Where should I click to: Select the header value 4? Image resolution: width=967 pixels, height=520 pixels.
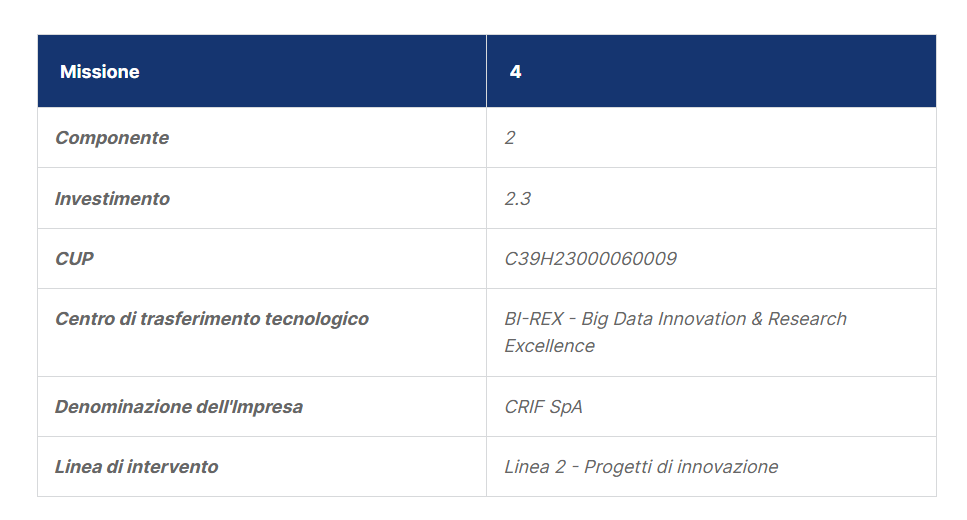coord(516,72)
